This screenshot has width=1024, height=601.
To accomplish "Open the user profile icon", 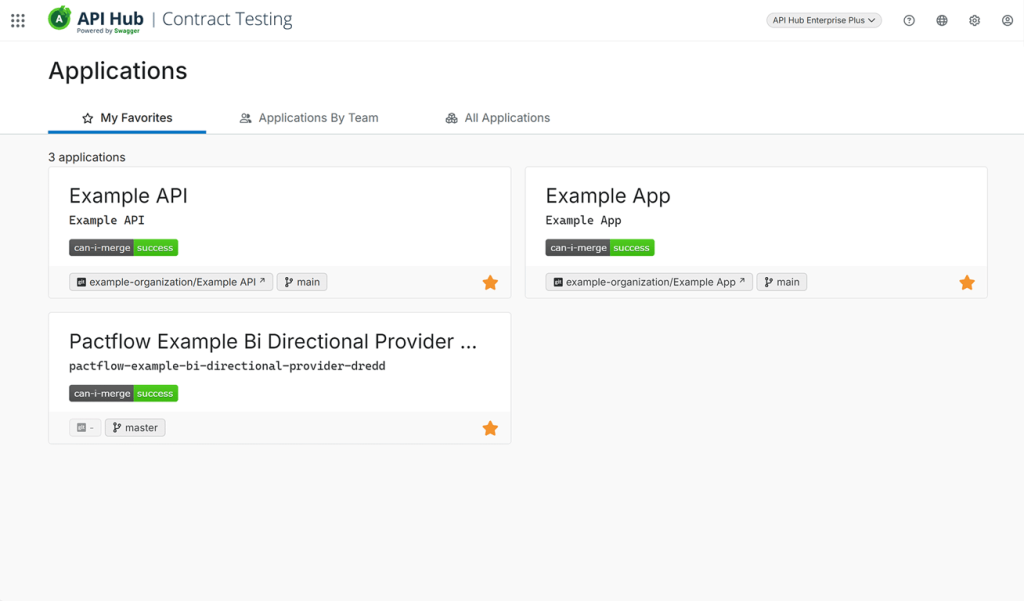I will (1007, 21).
